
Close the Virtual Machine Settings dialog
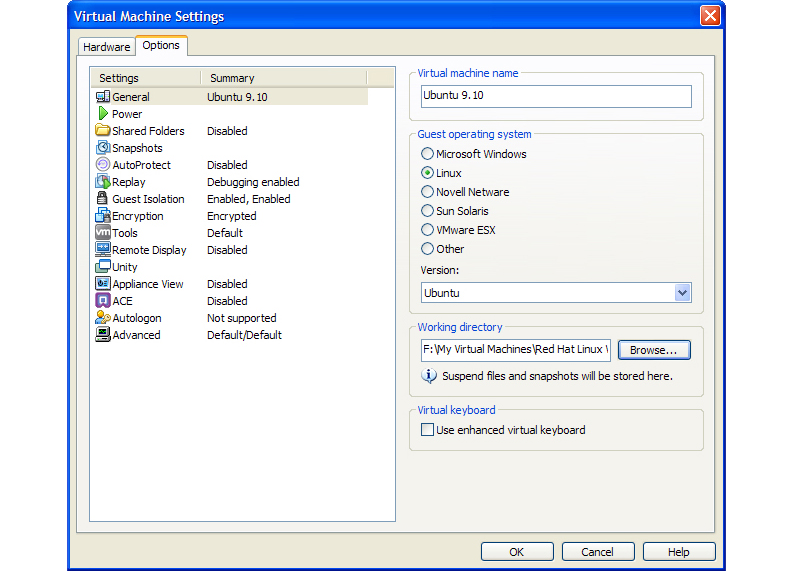click(710, 16)
